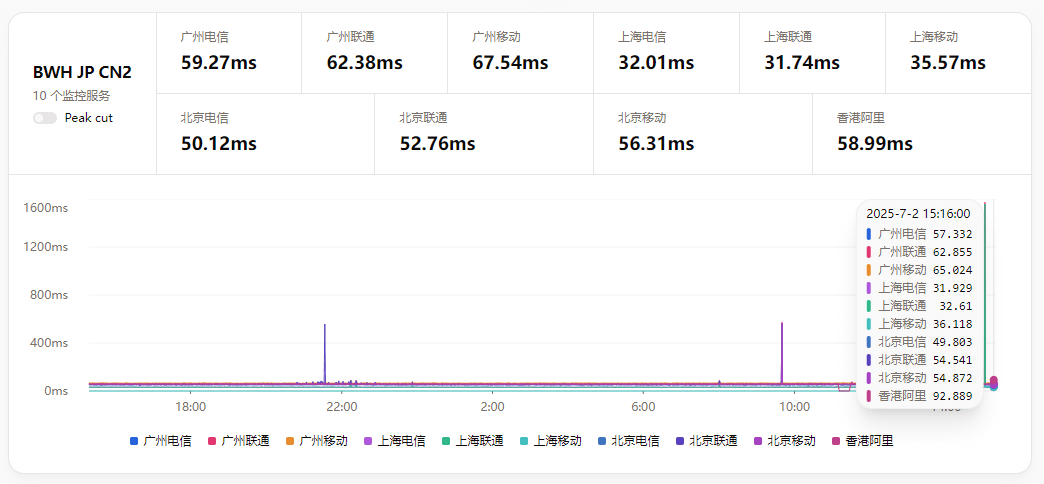Click 广州移动 legend entry below chart
Image resolution: width=1044 pixels, height=484 pixels.
[317, 440]
